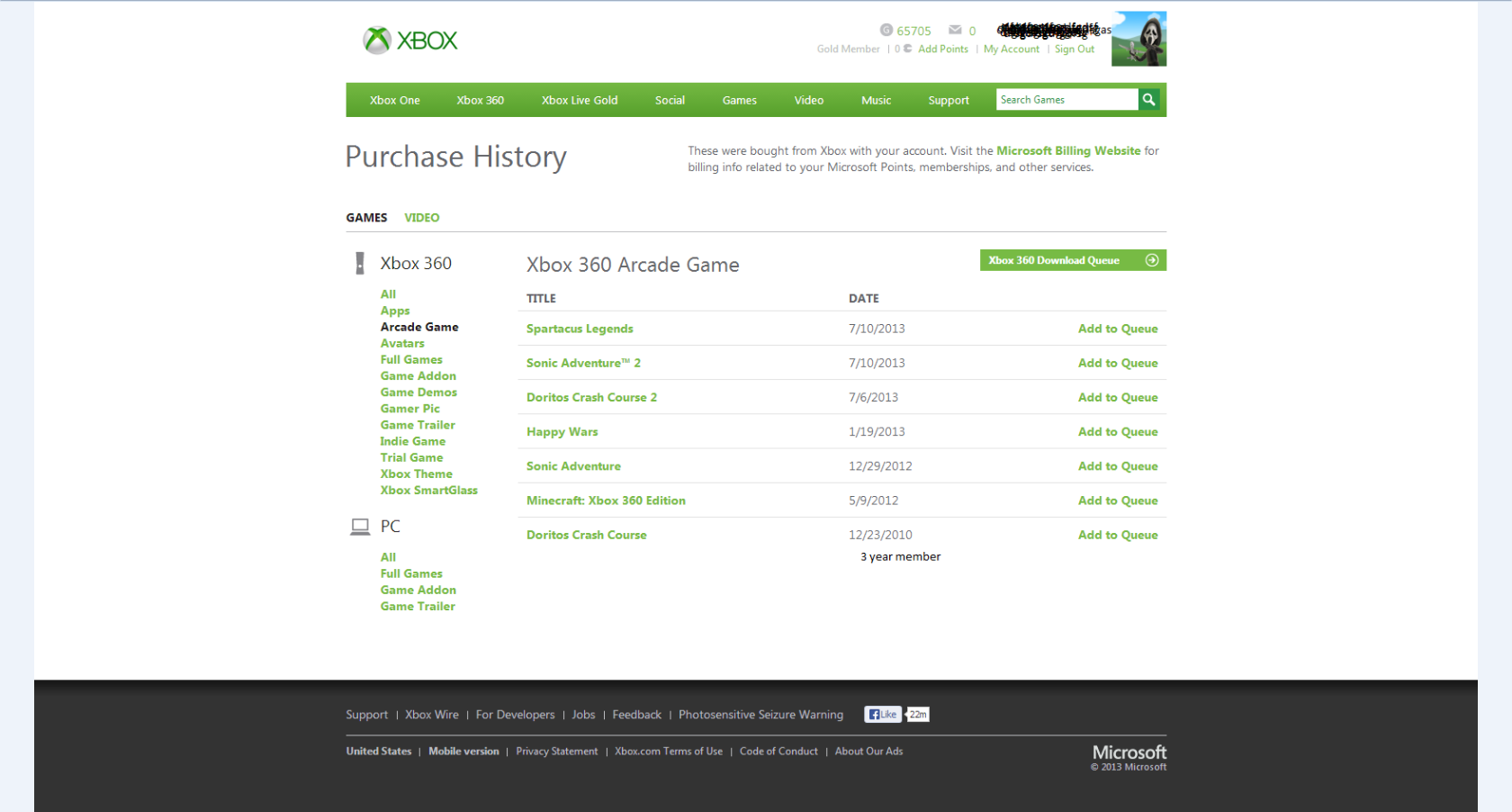Image resolution: width=1512 pixels, height=812 pixels.
Task: Open Photosensitive Seizure Warning link
Action: (761, 715)
